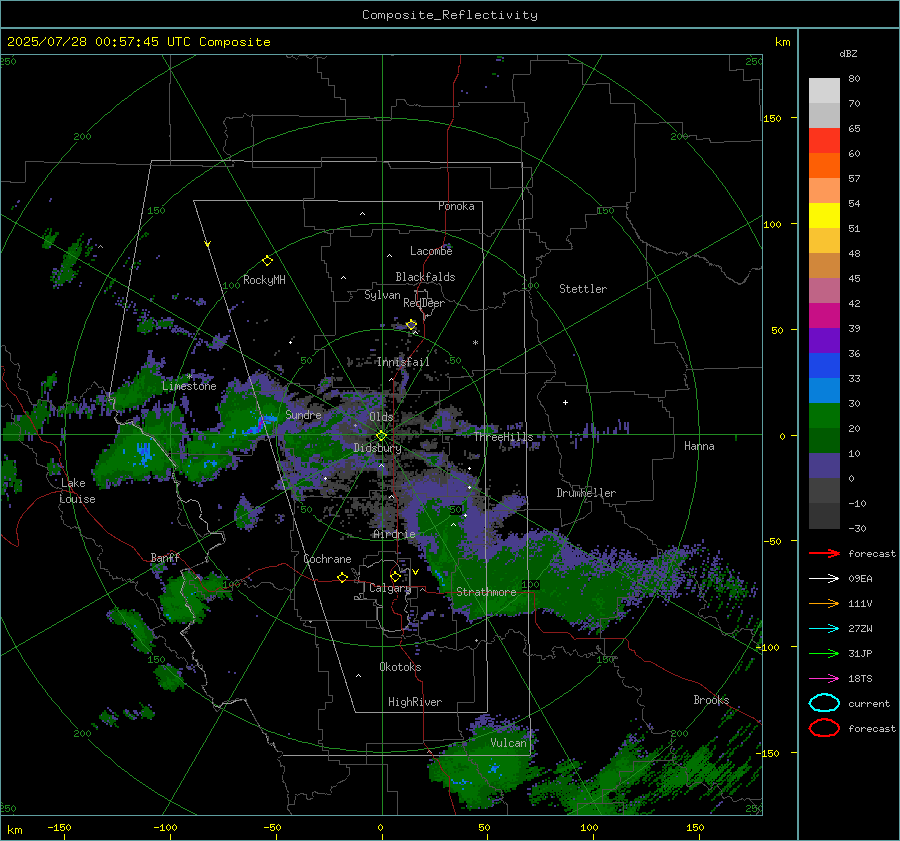900x841 pixels.
Task: Click the Didsbury label
Action: click(377, 448)
